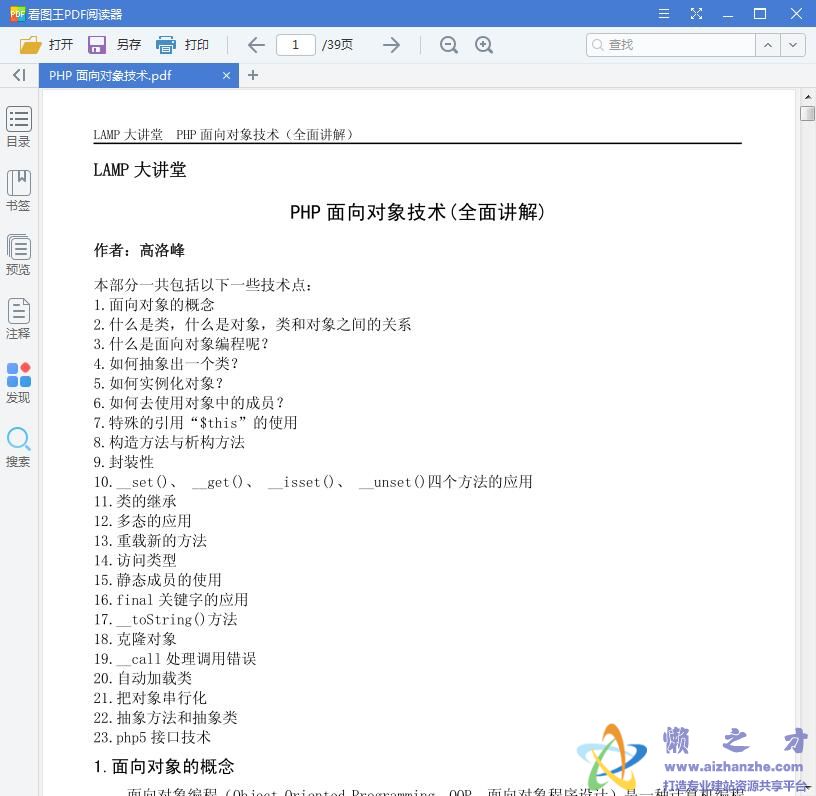The height and width of the screenshot is (796, 816).
Task: Add a new tab with plus button
Action: 253,75
